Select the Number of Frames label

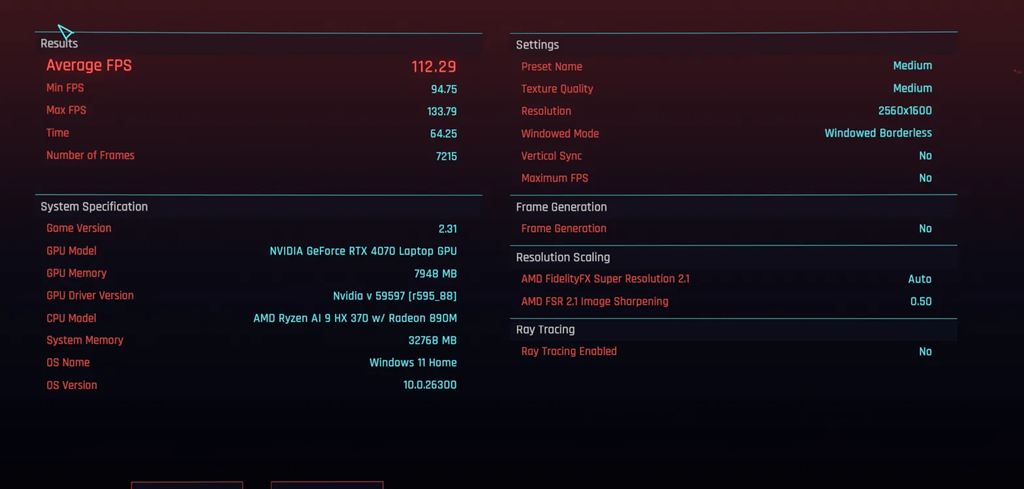[x=90, y=155]
